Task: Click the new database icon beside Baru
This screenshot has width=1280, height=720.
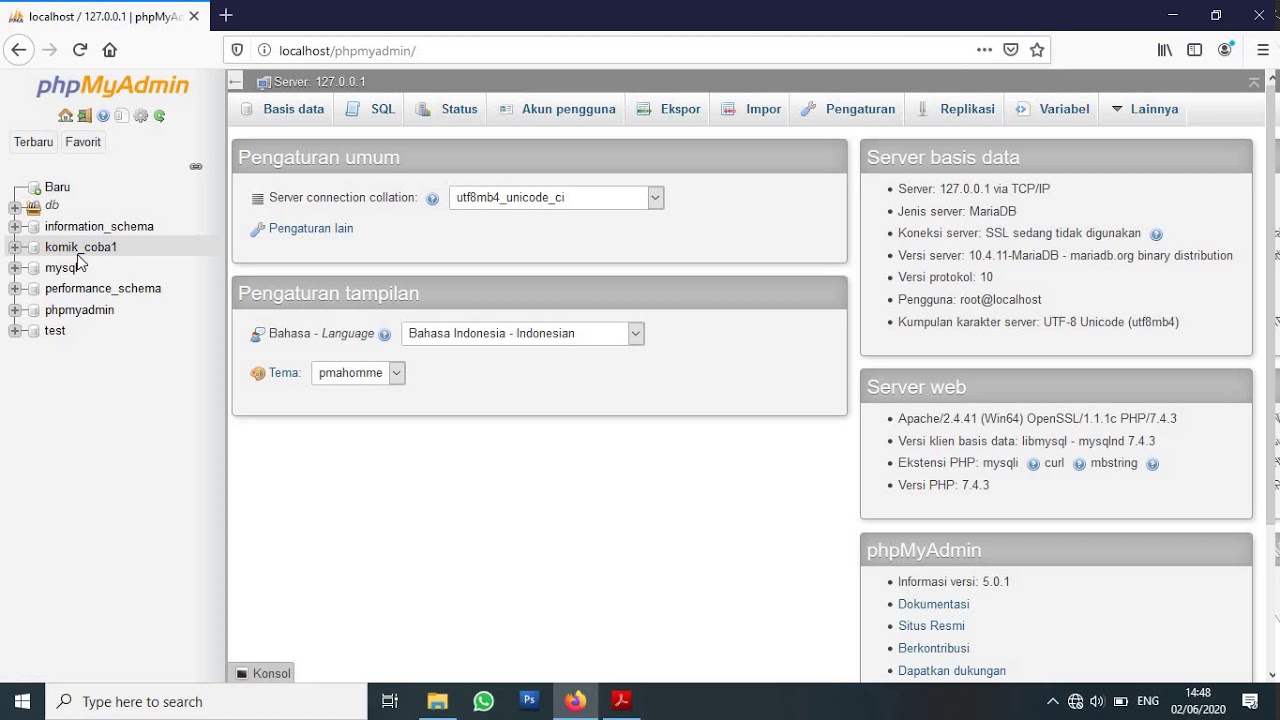Action: [x=34, y=187]
